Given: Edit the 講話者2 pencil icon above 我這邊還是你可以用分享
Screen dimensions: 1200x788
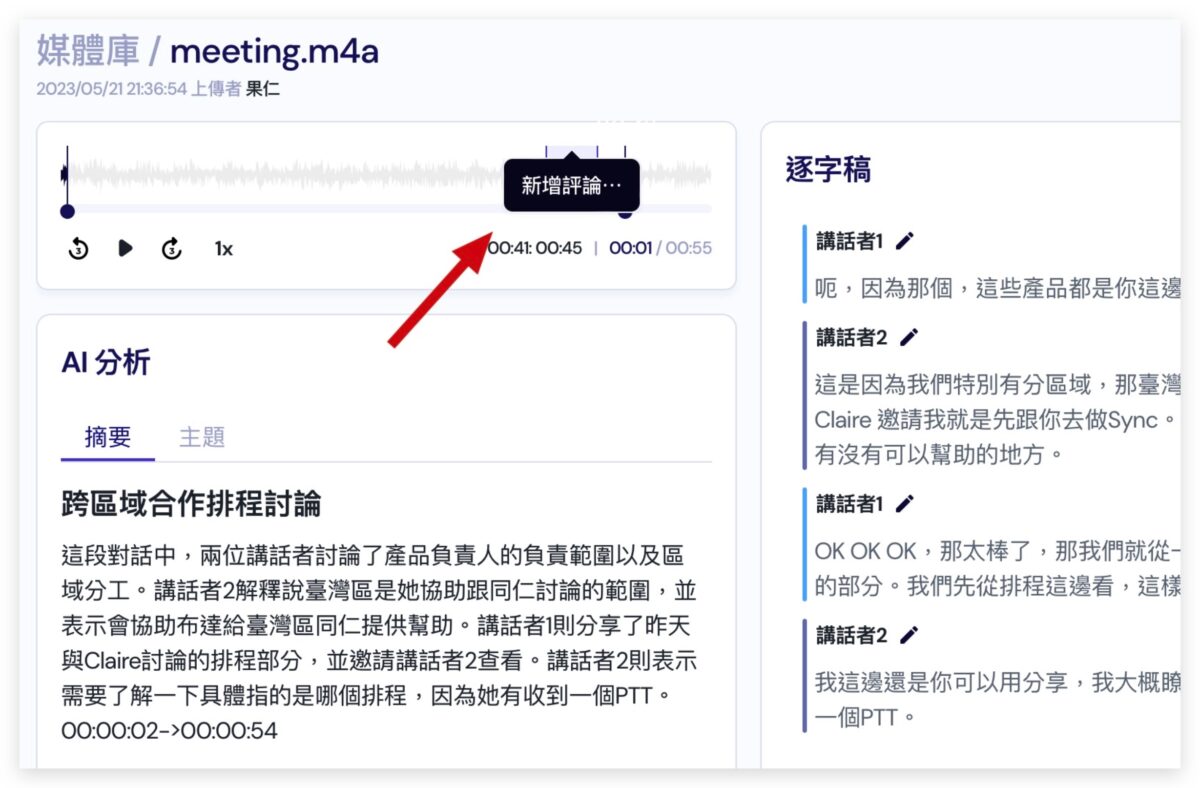Looking at the screenshot, I should click(x=908, y=634).
